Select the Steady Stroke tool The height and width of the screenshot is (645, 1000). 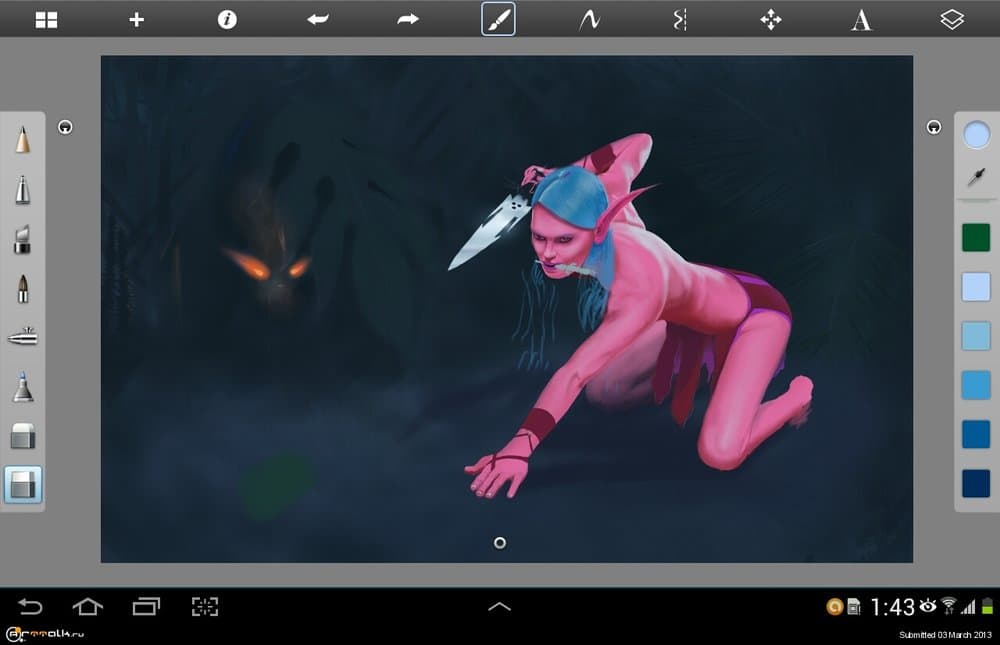(587, 19)
